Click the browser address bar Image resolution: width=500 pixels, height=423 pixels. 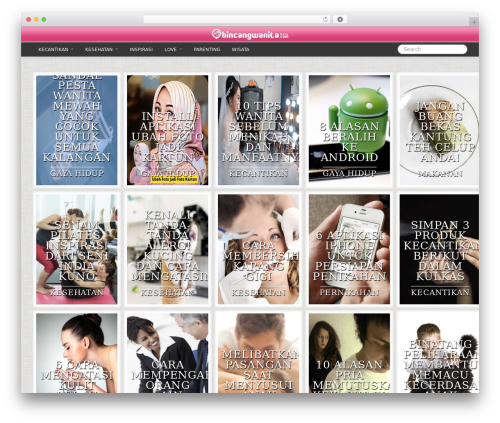tap(236, 19)
